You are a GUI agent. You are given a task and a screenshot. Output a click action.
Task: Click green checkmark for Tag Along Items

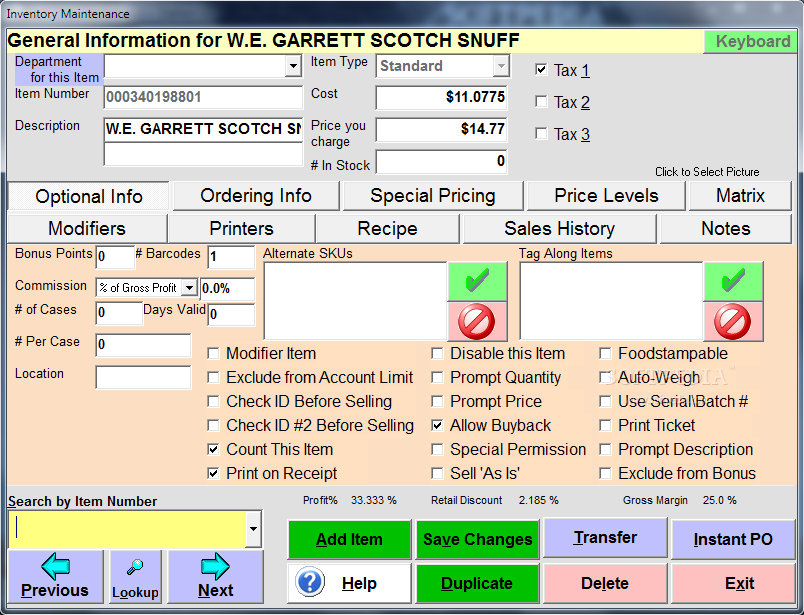[x=733, y=281]
